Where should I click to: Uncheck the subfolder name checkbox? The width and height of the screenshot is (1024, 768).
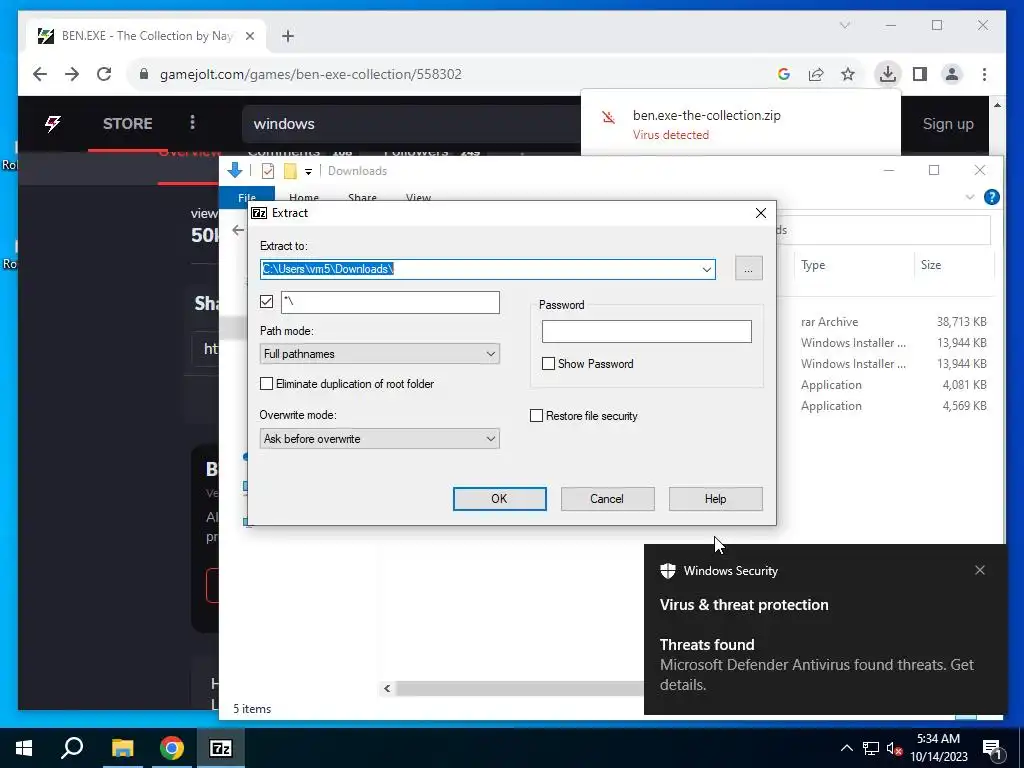[266, 301]
